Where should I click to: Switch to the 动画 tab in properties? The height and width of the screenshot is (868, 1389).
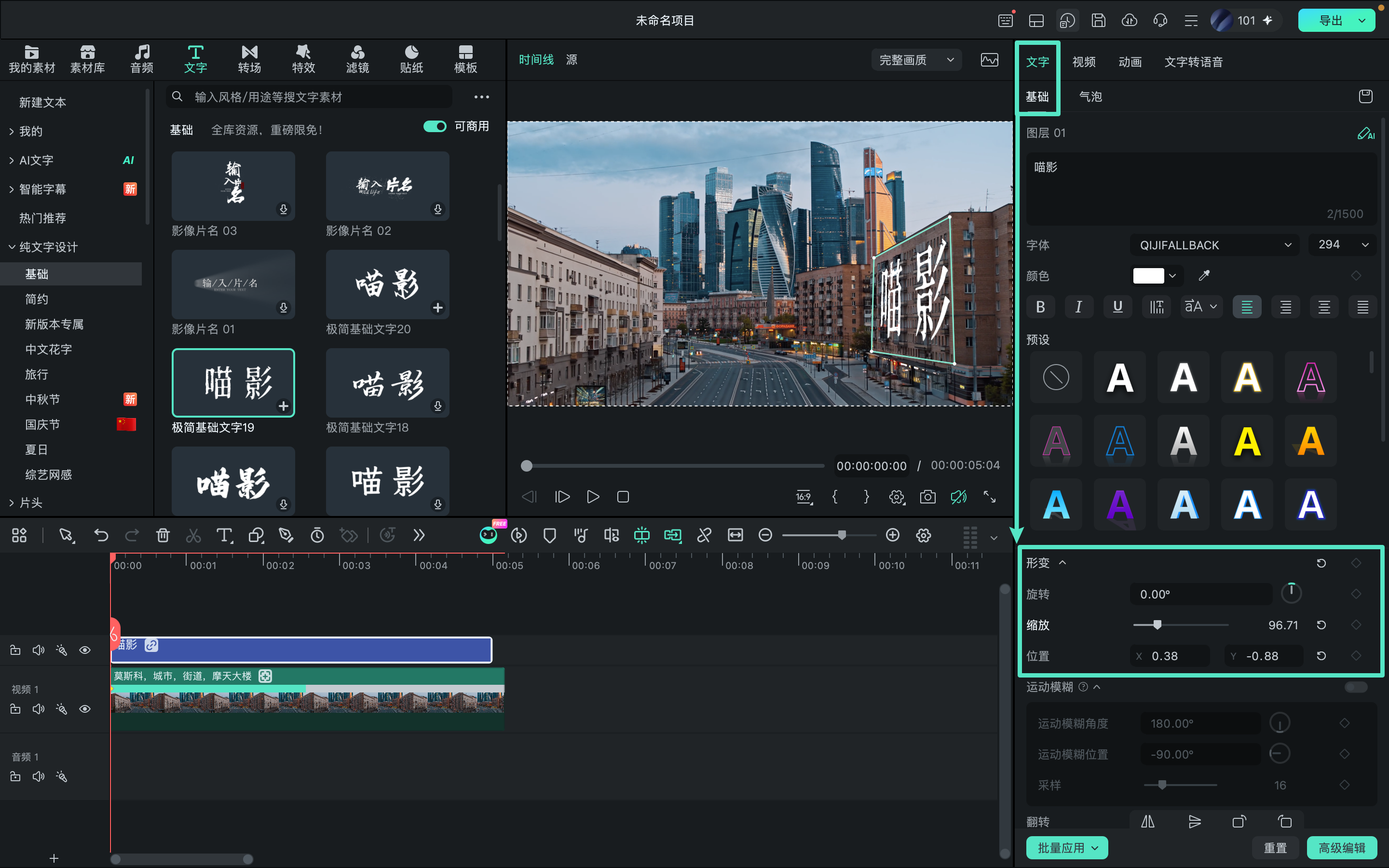tap(1130, 62)
